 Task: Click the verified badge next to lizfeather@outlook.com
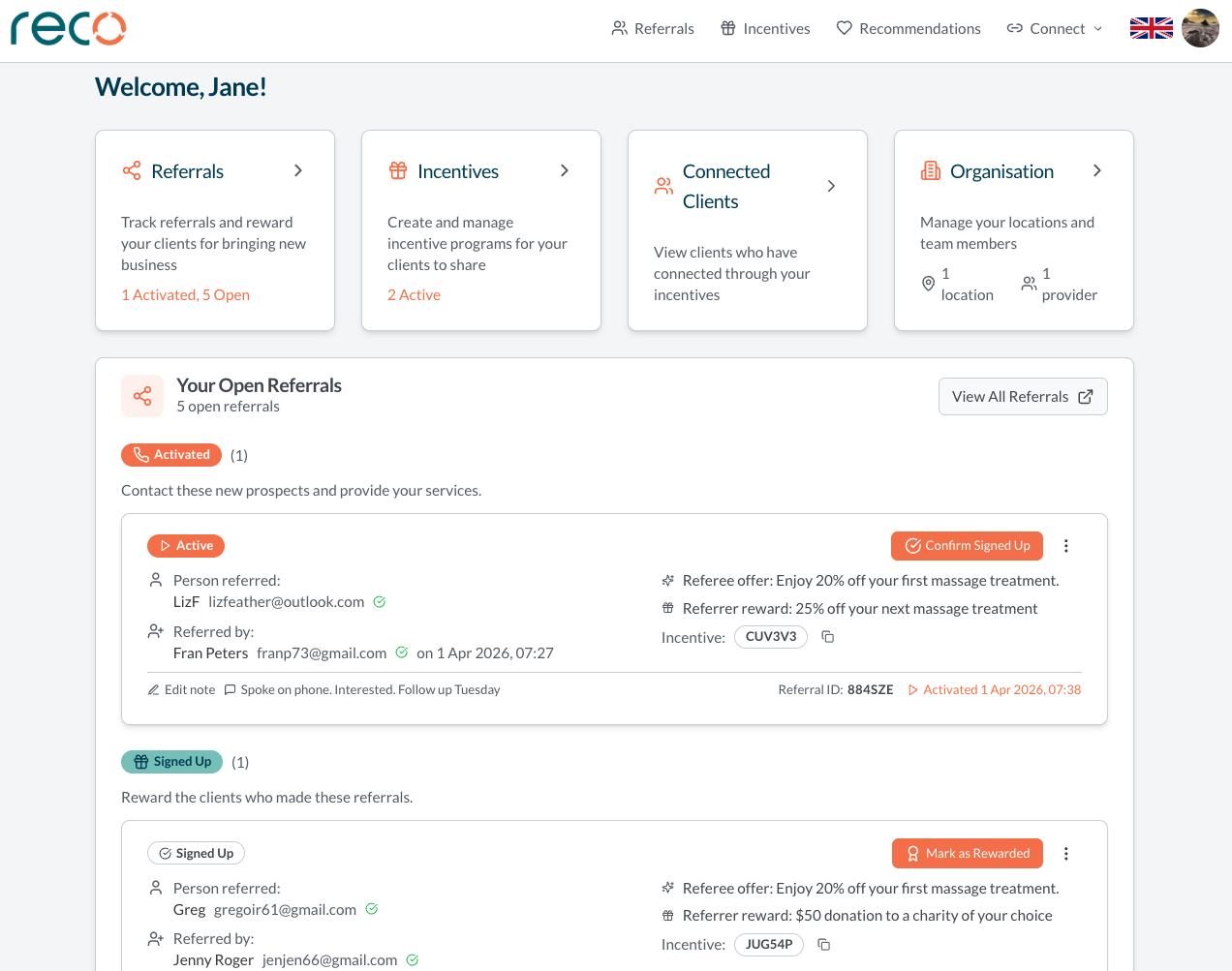point(379,601)
